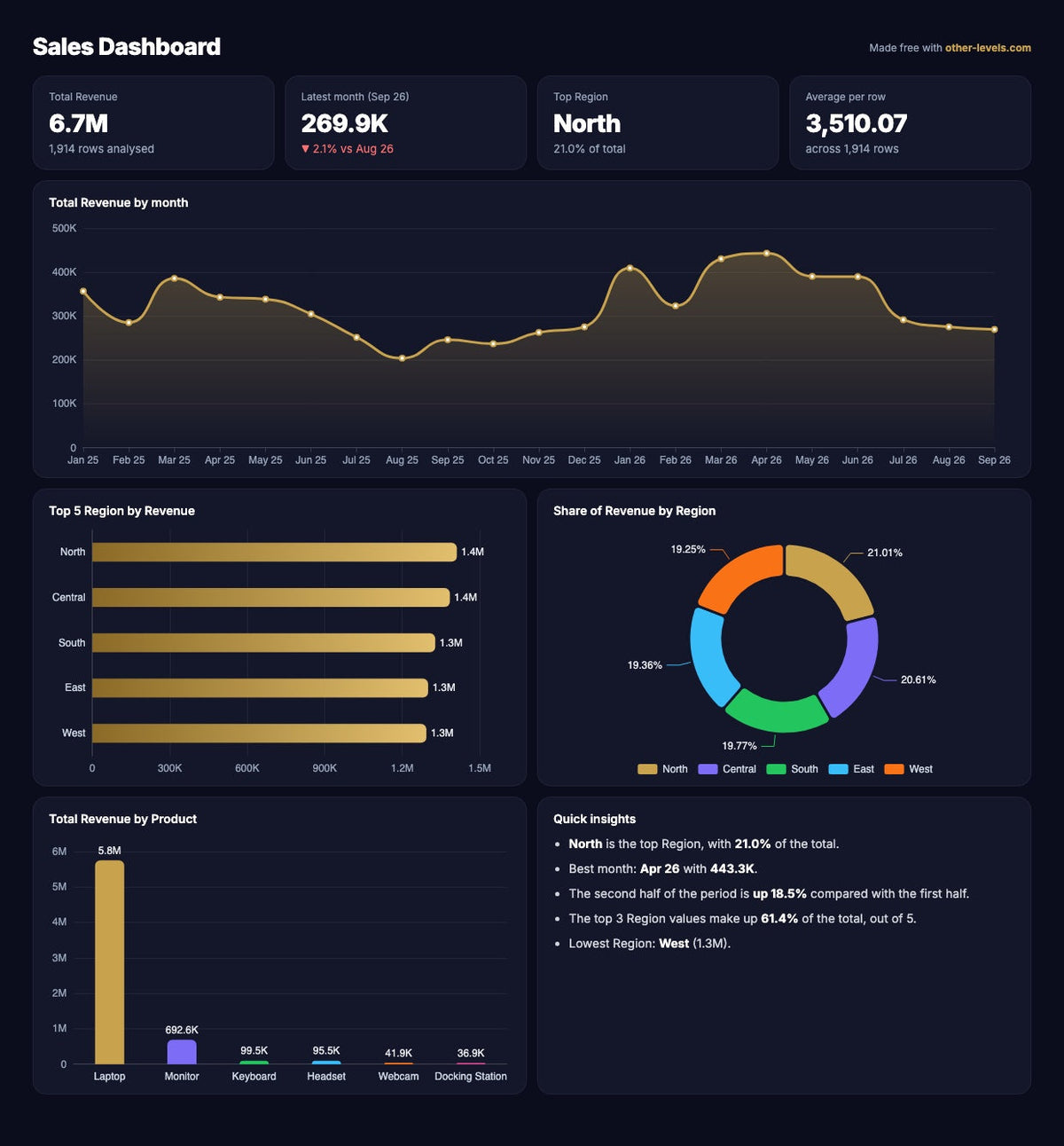Viewport: 1064px width, 1146px height.
Task: Click the up 18.5% second half insight
Action: (x=769, y=894)
